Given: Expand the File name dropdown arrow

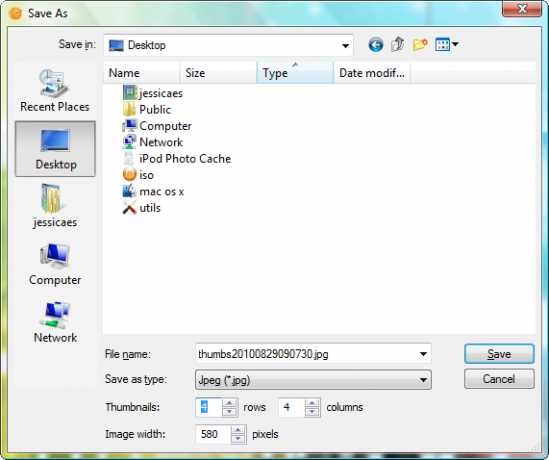Looking at the screenshot, I should pos(423,354).
